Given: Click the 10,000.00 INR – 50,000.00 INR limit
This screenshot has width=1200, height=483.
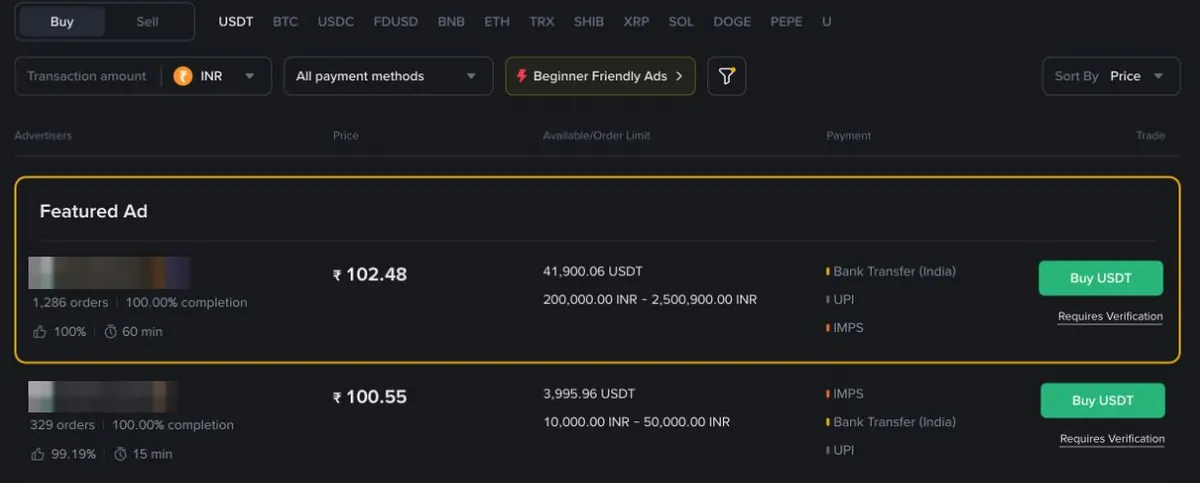Looking at the screenshot, I should coord(636,422).
